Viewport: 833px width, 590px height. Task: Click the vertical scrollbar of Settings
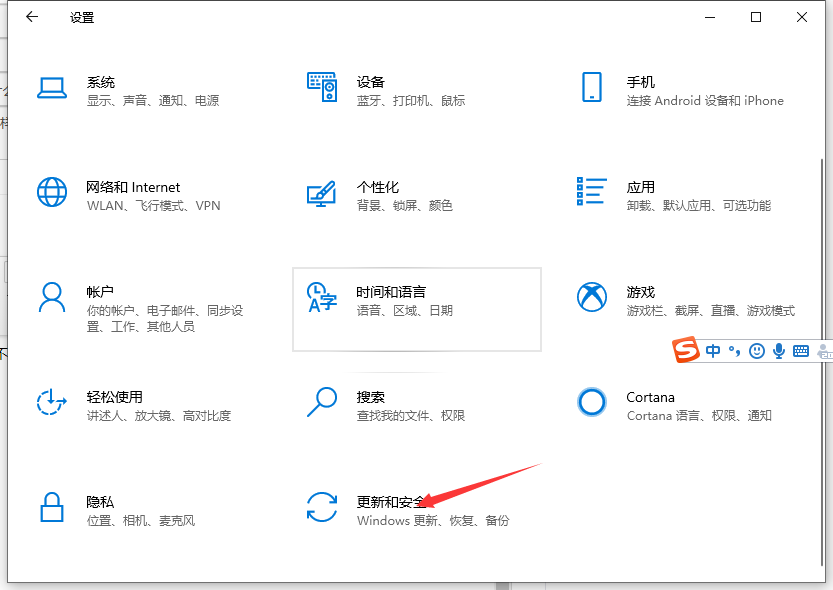(822, 361)
